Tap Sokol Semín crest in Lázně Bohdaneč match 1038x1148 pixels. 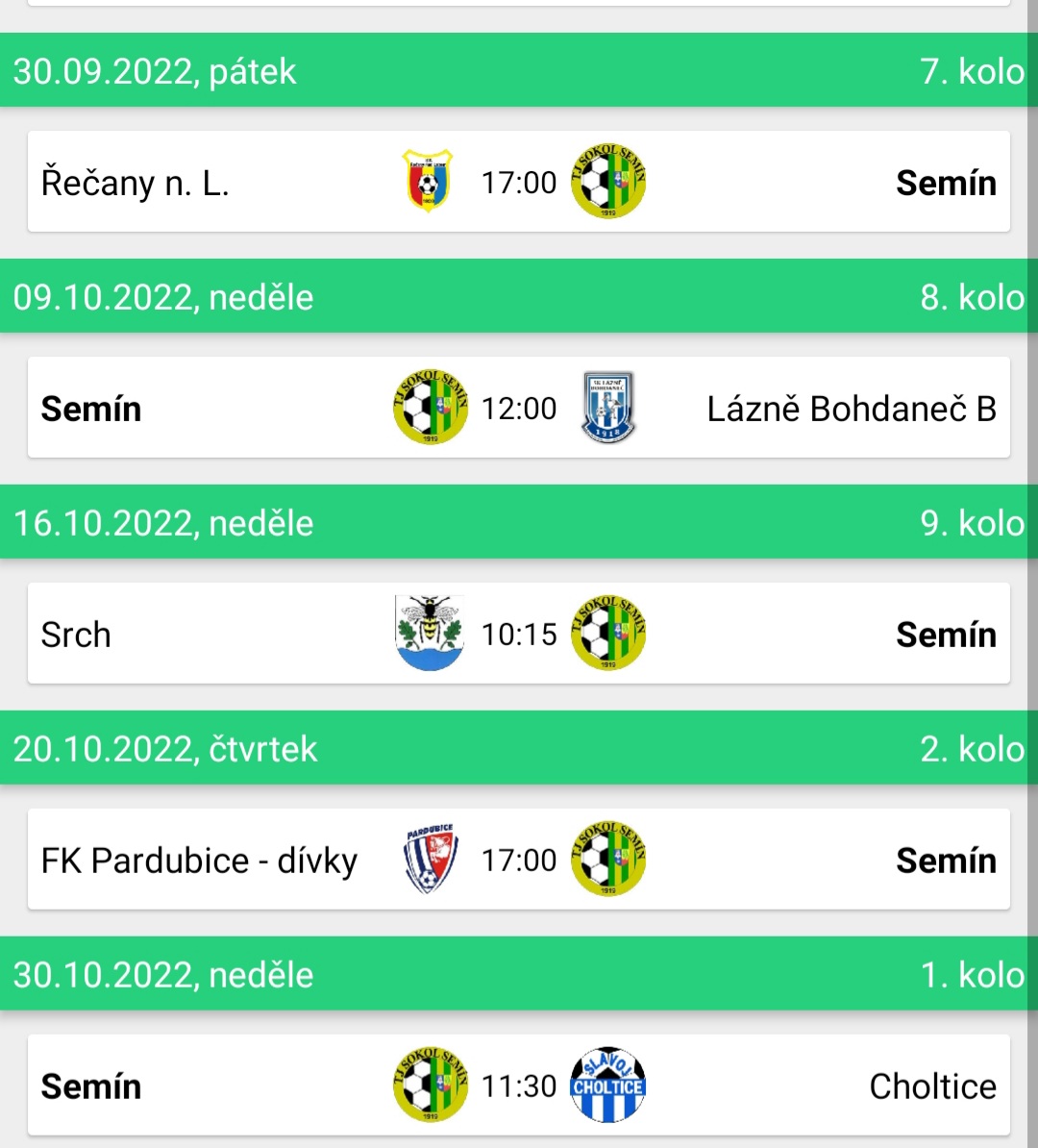[x=431, y=407]
